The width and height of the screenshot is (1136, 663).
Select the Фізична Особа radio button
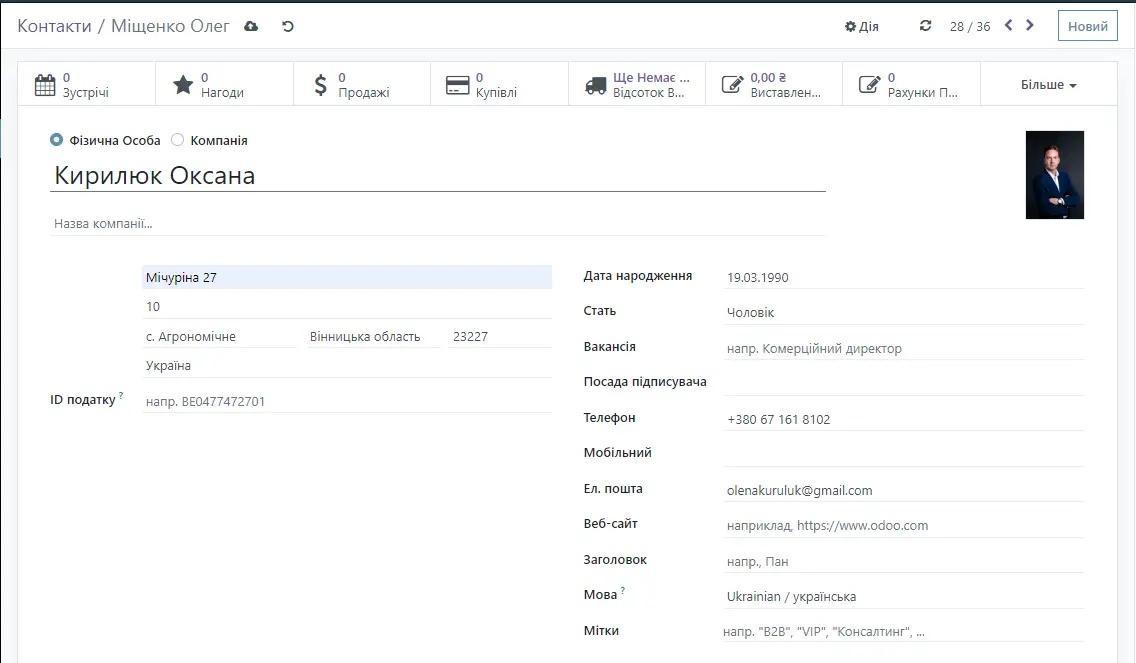pyautogui.click(x=57, y=140)
